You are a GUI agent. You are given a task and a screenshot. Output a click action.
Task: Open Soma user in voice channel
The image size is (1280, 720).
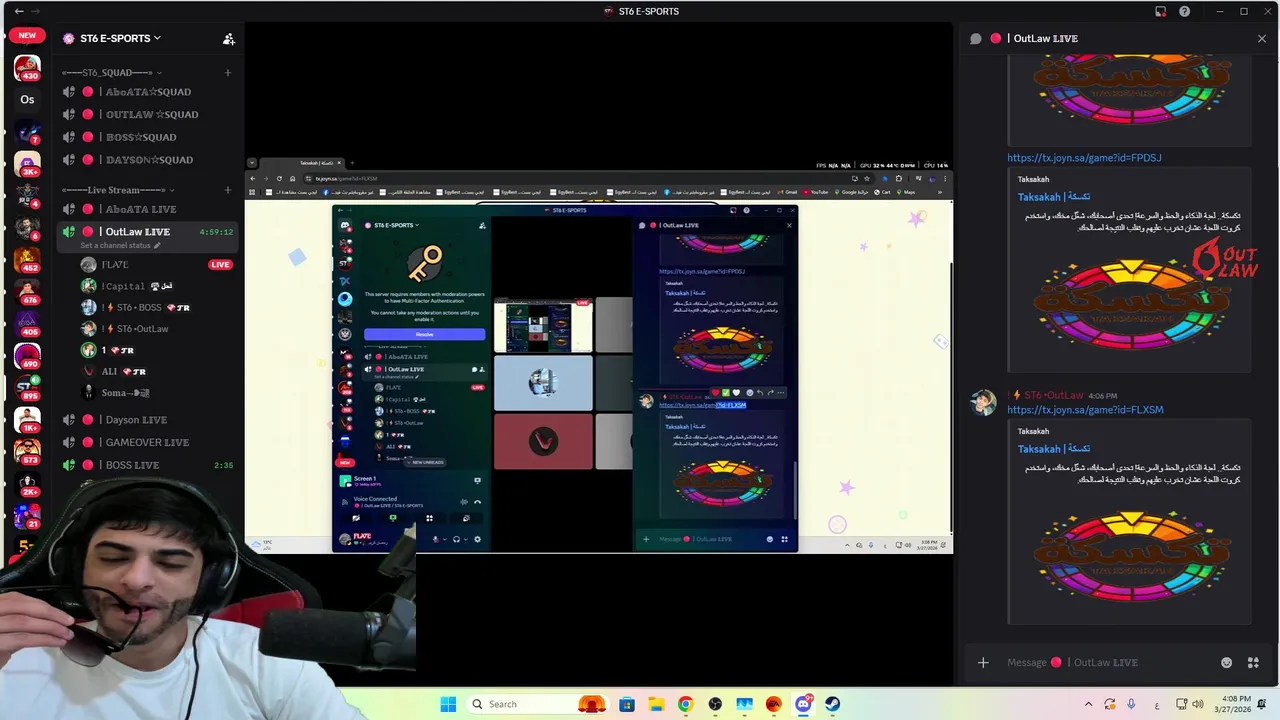[117, 393]
